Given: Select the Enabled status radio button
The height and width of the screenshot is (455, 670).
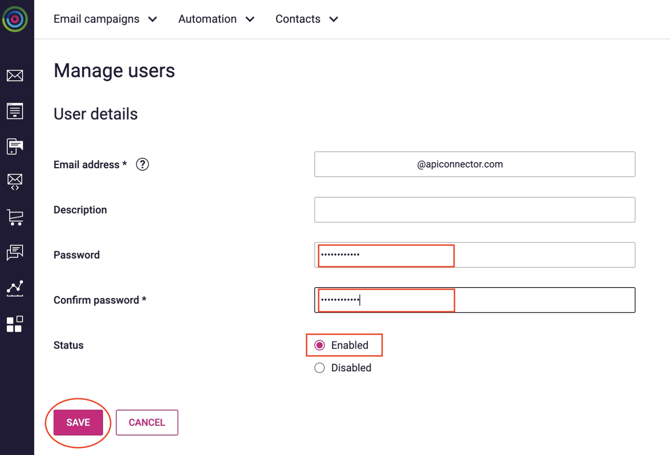Looking at the screenshot, I should 320,345.
